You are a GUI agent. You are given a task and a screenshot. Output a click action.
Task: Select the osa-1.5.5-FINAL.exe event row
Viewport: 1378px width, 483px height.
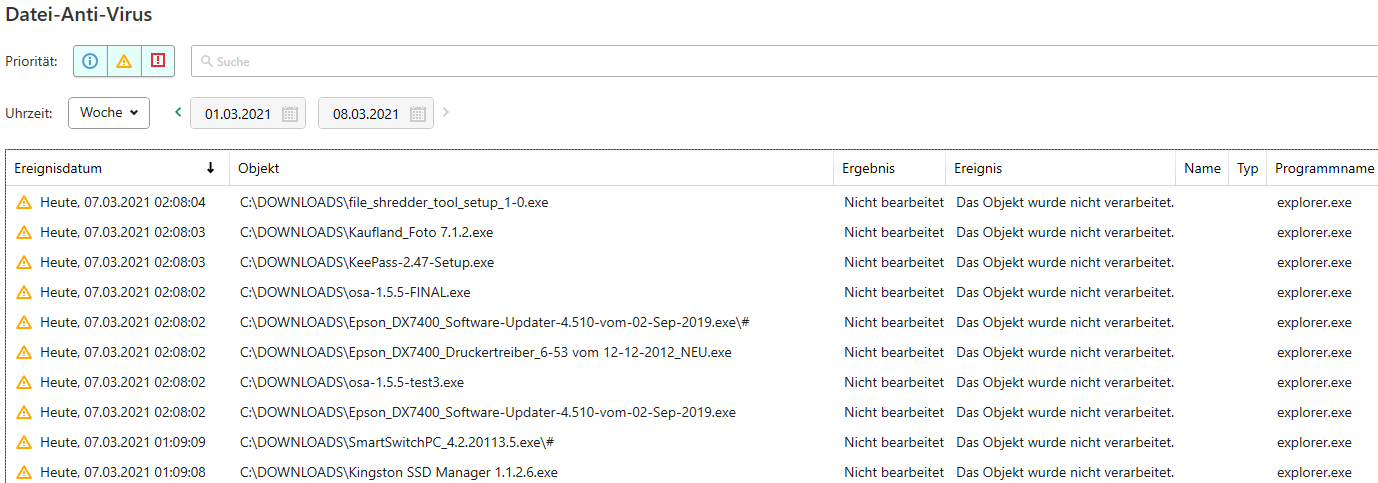click(692, 292)
